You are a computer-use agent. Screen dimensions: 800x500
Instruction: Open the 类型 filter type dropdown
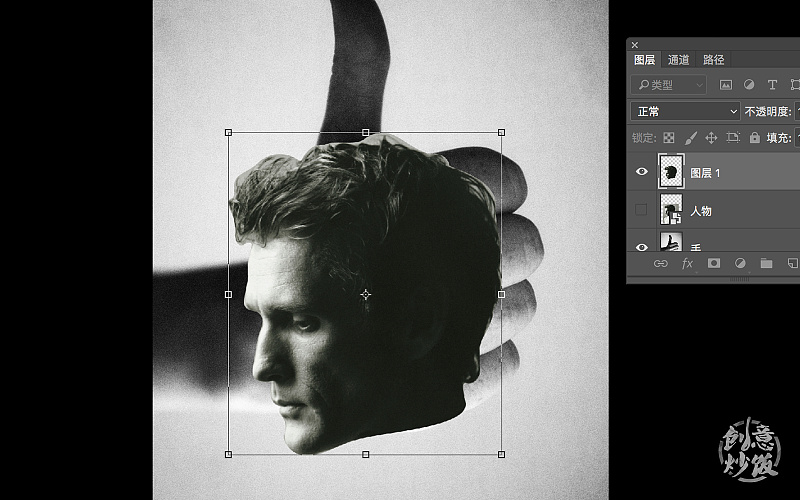(670, 85)
